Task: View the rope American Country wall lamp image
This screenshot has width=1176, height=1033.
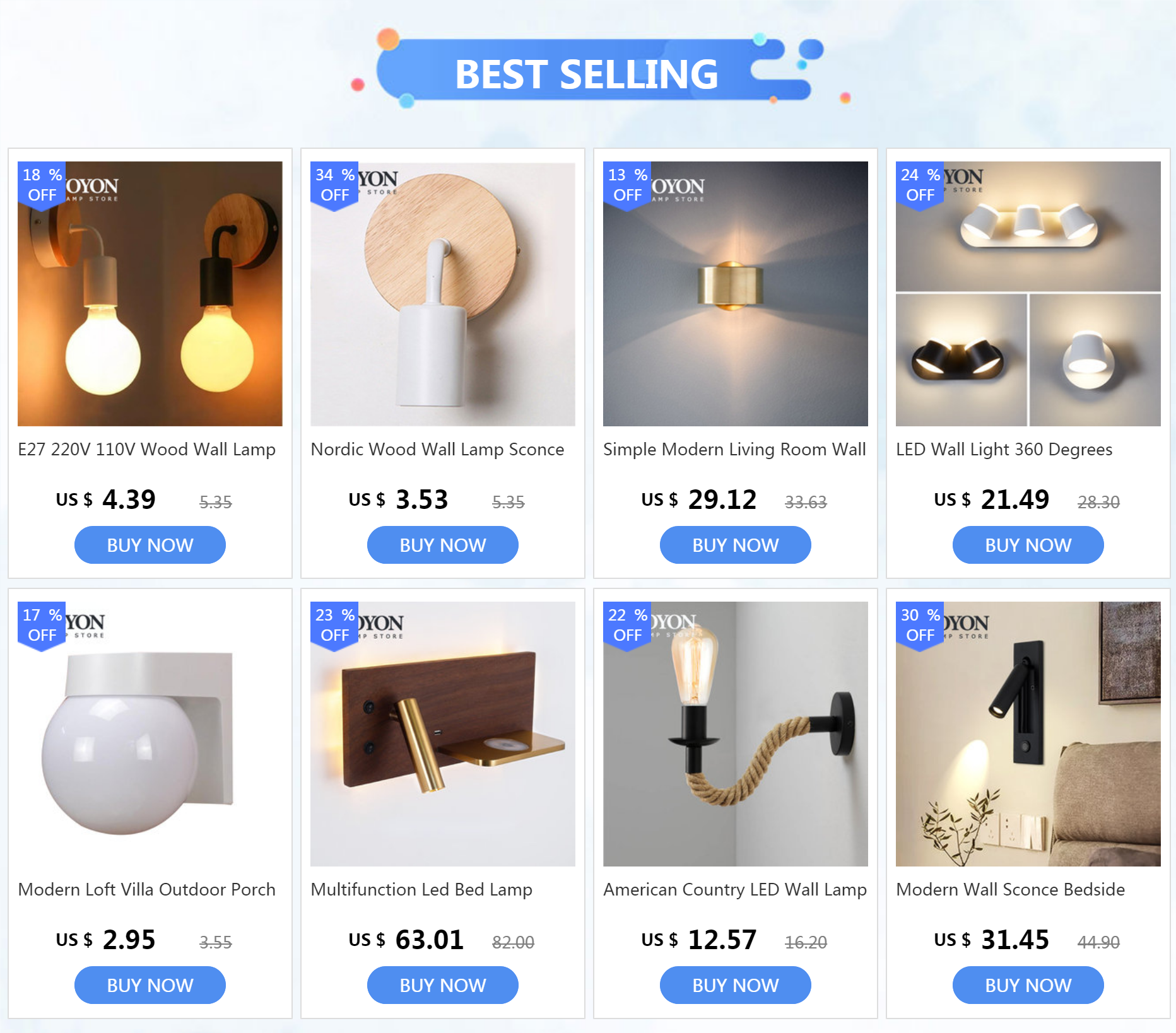Action: click(736, 734)
